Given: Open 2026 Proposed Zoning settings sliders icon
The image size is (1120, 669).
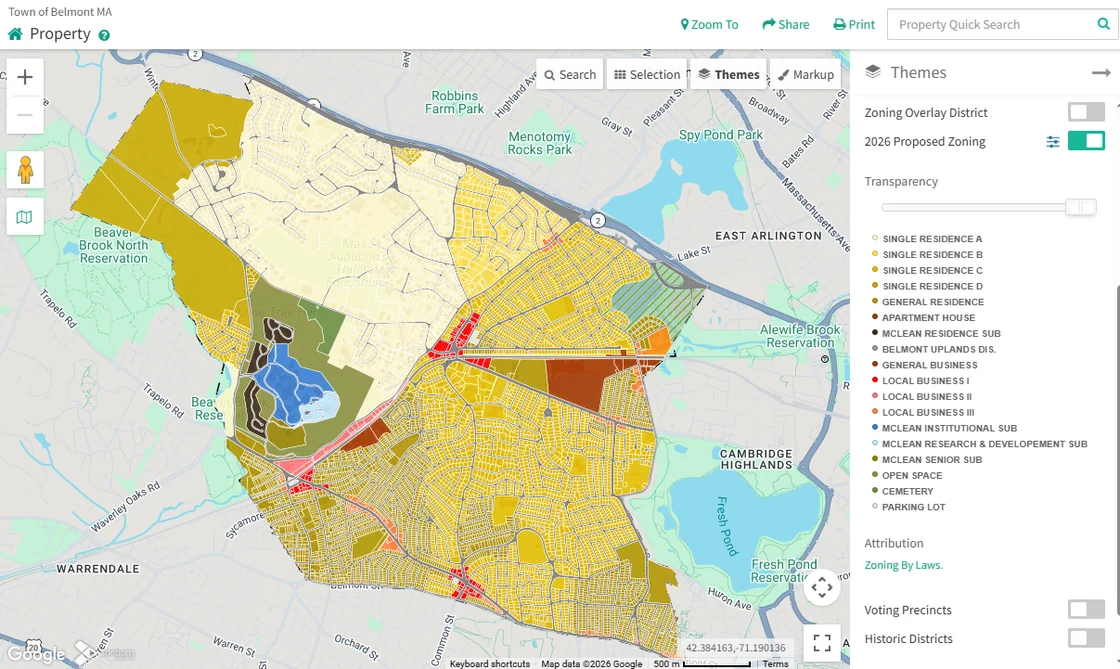Looking at the screenshot, I should 1053,141.
